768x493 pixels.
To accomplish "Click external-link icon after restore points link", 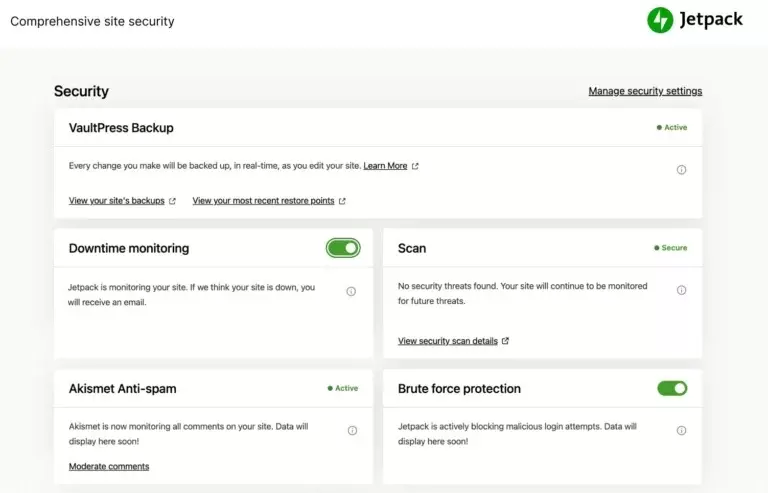I will (342, 201).
